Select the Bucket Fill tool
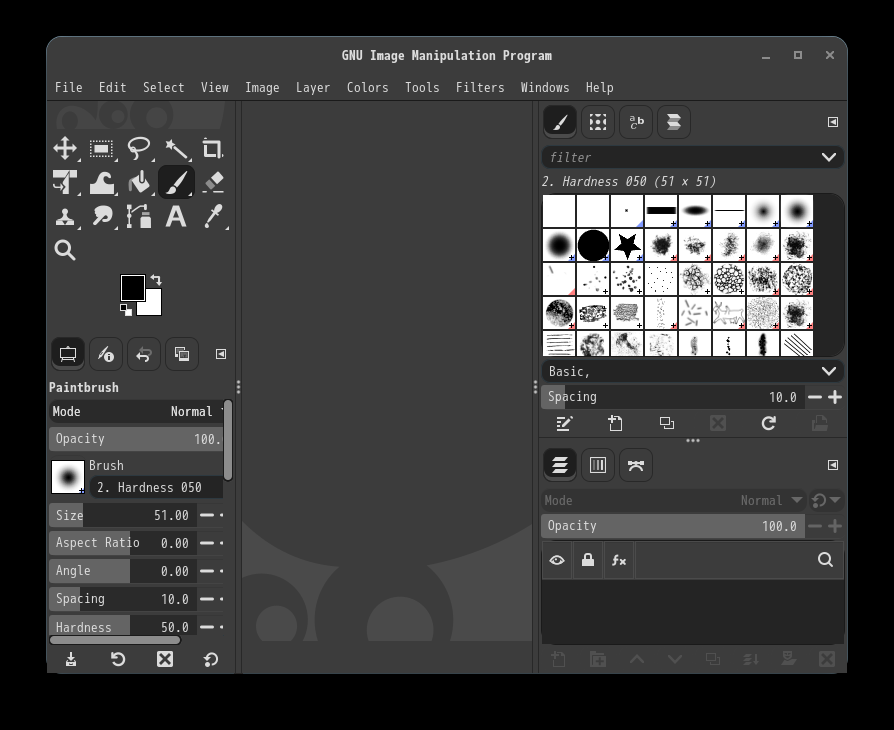The width and height of the screenshot is (894, 730). tap(139, 182)
